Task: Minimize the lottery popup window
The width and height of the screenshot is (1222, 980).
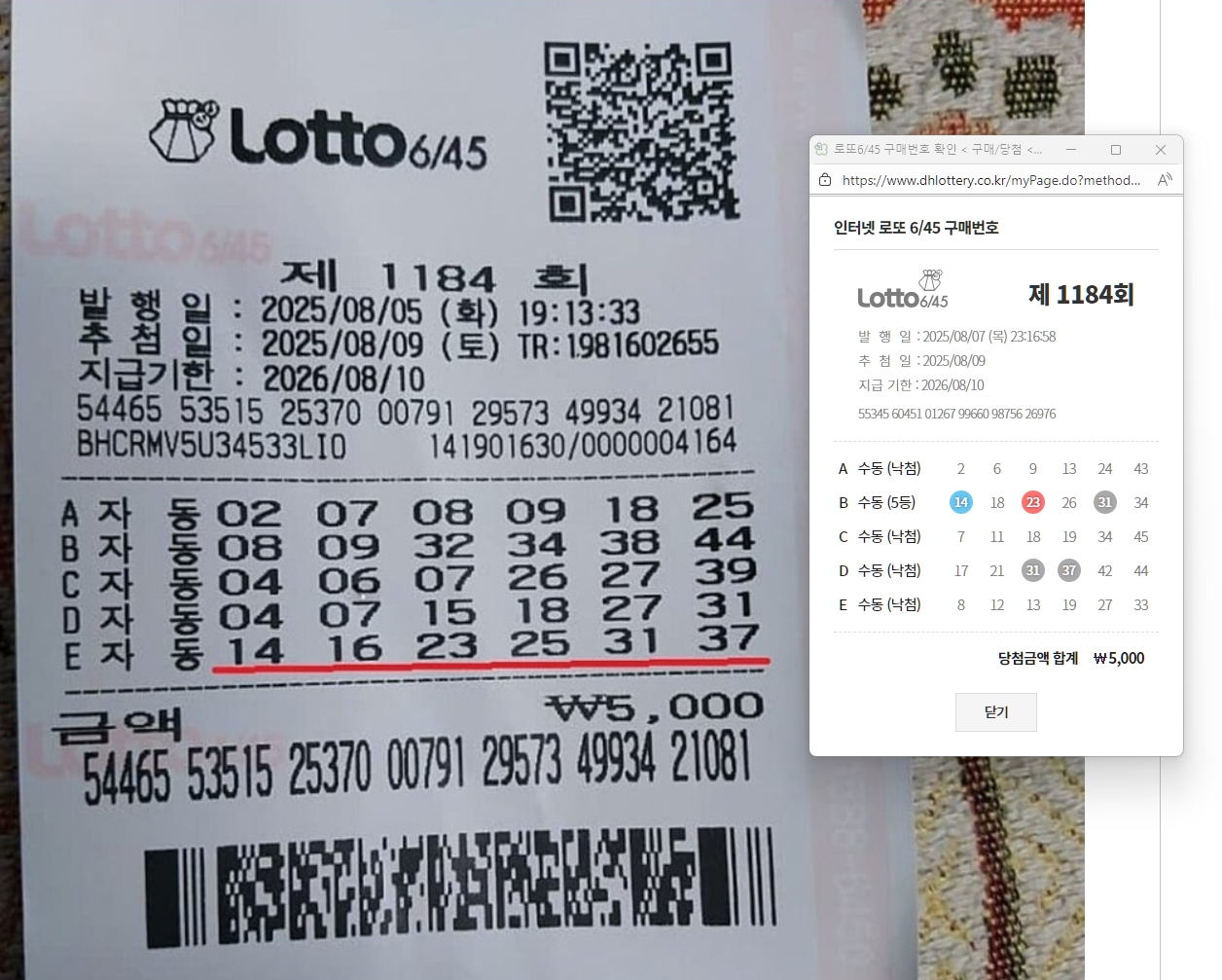Action: coord(1071,149)
